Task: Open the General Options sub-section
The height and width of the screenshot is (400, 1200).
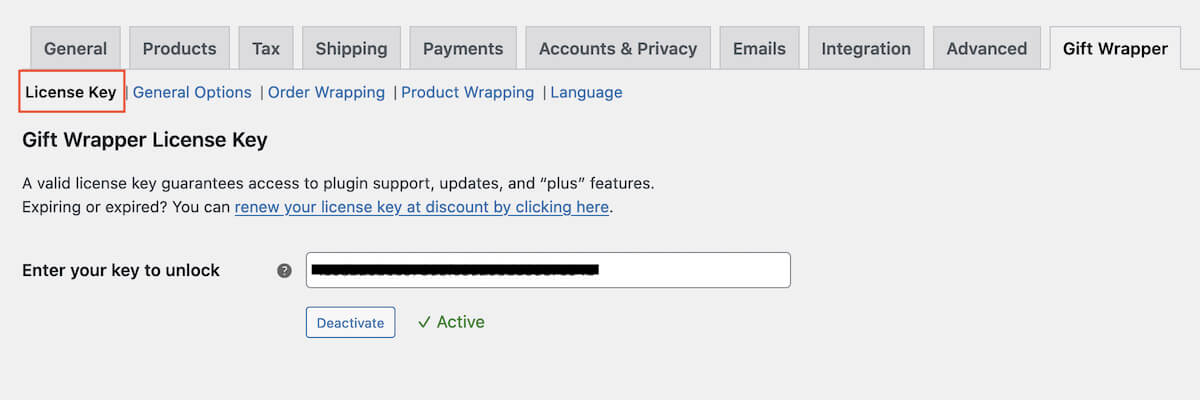Action: [x=192, y=92]
